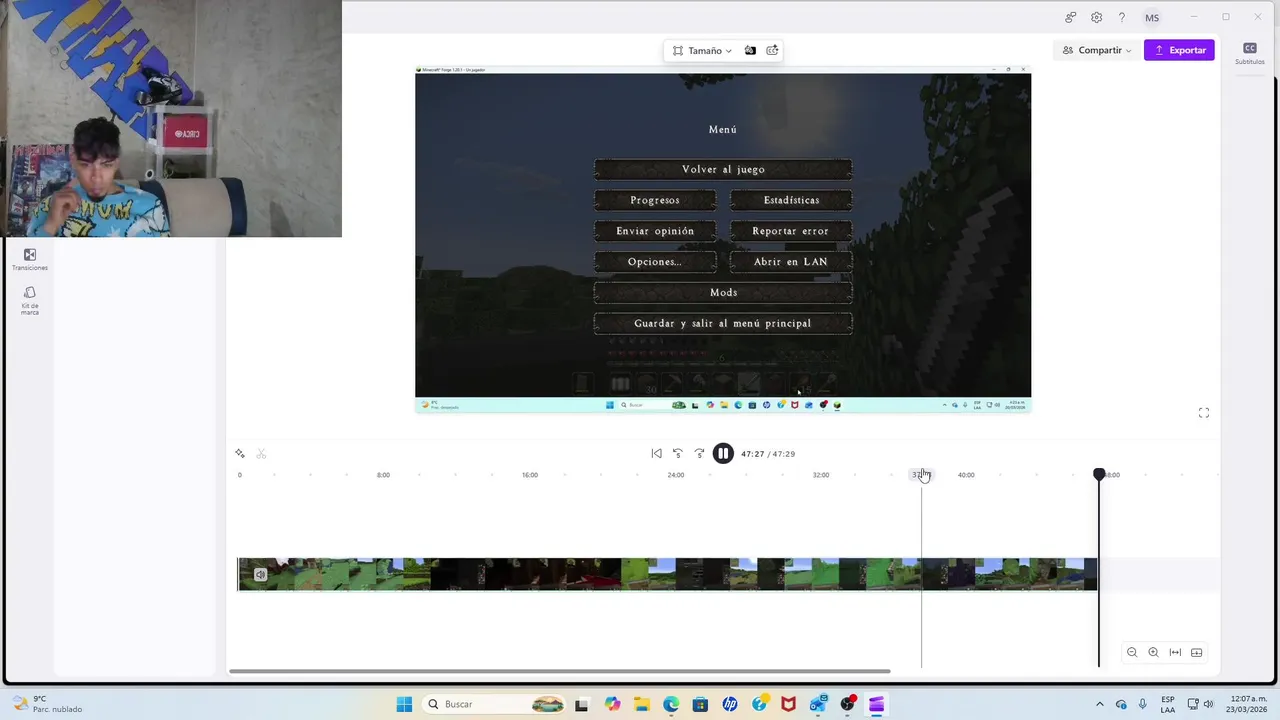
Task: Click the 24:00 mark on timeline ruler
Action: pyautogui.click(x=676, y=475)
